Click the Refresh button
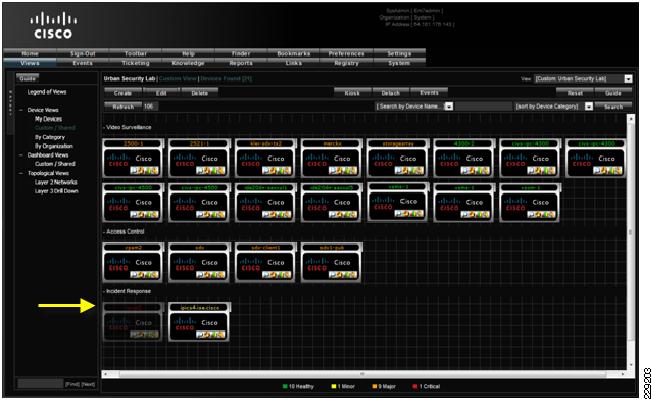Screen dimensions: 652x400 [x=123, y=106]
